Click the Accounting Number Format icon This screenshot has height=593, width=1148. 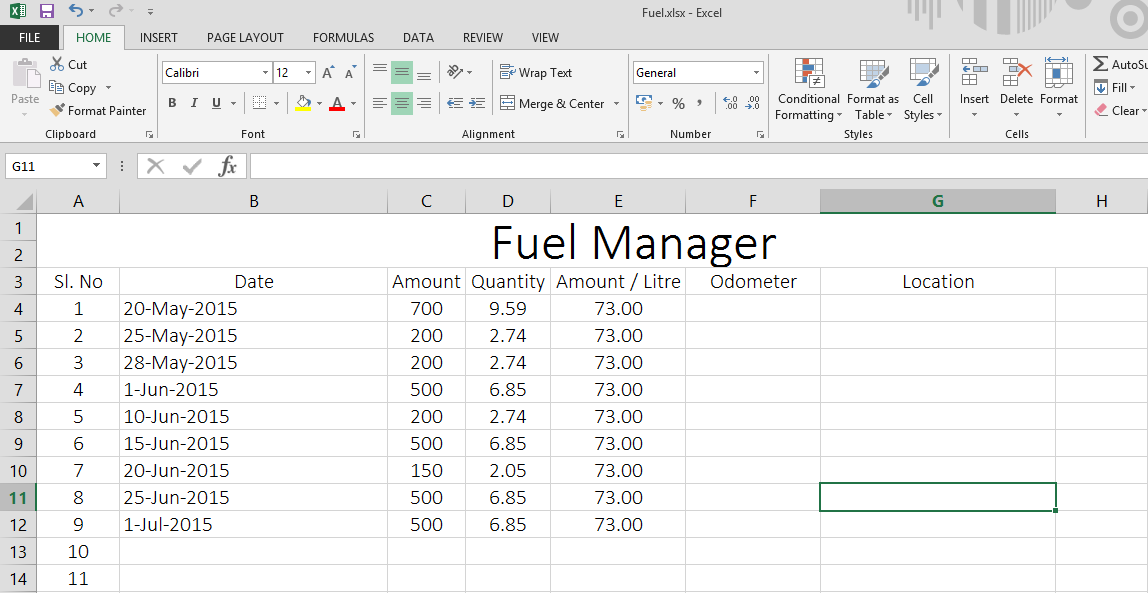click(644, 103)
